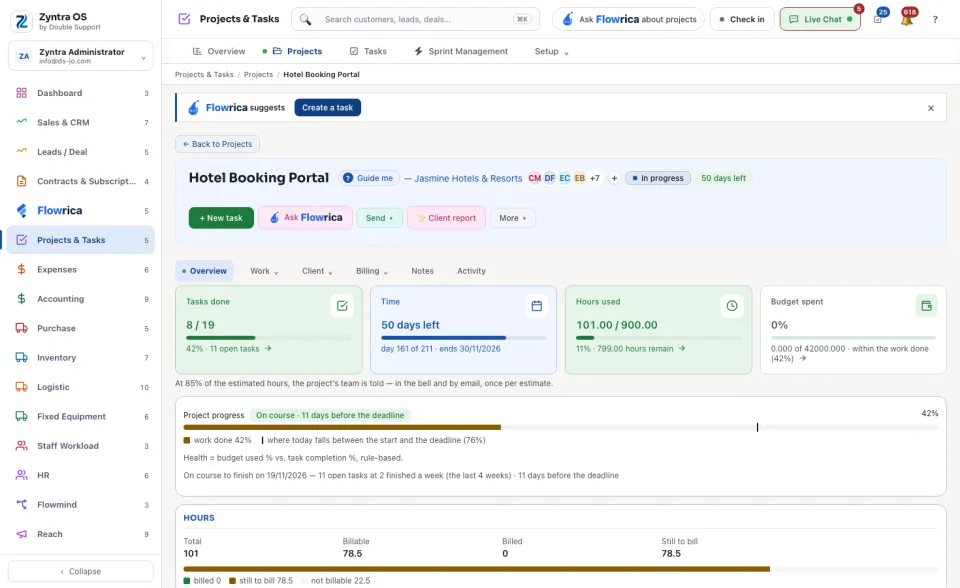Open the Purchase truck icon
Screen dimensions: 960x588
point(21,328)
